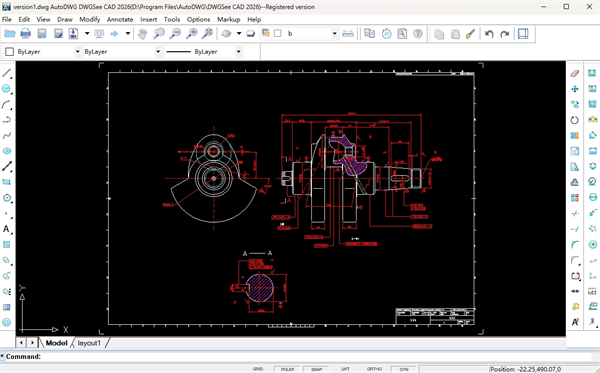Toggle LWT lineweight display in status bar

coord(345,369)
